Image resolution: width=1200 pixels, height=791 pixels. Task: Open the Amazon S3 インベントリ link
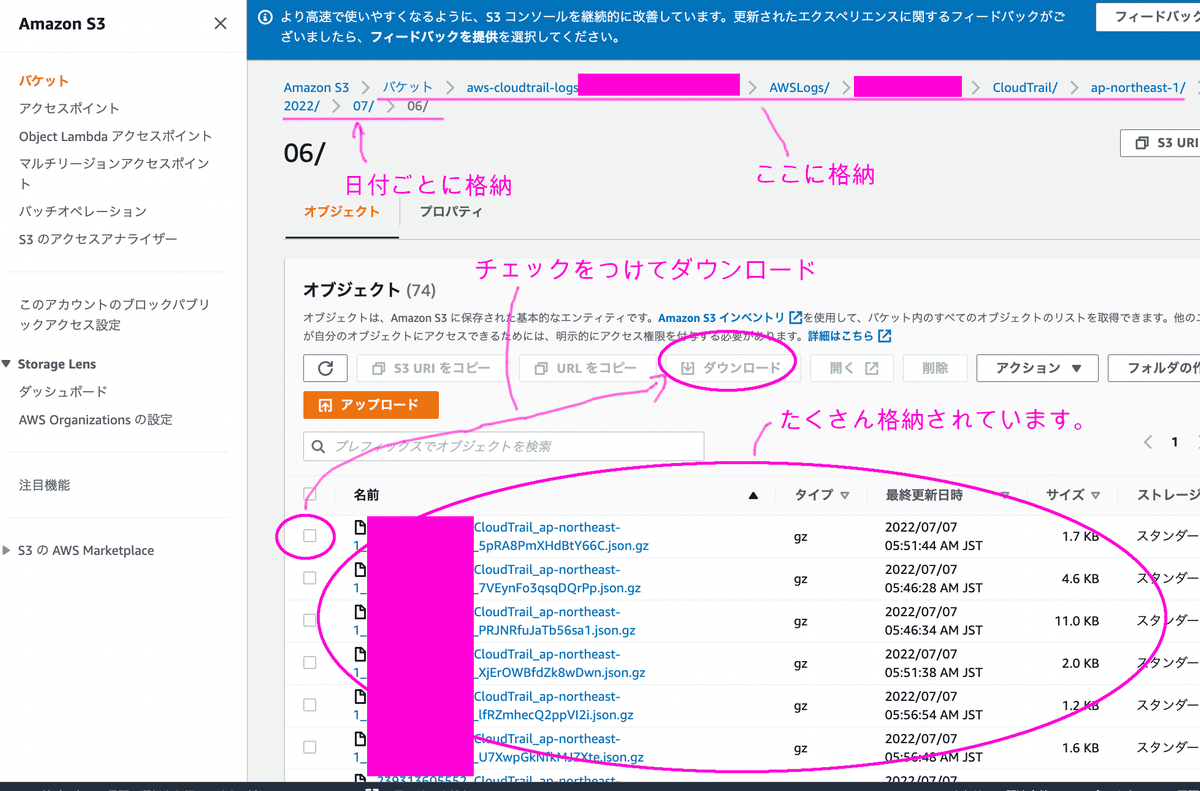click(730, 317)
